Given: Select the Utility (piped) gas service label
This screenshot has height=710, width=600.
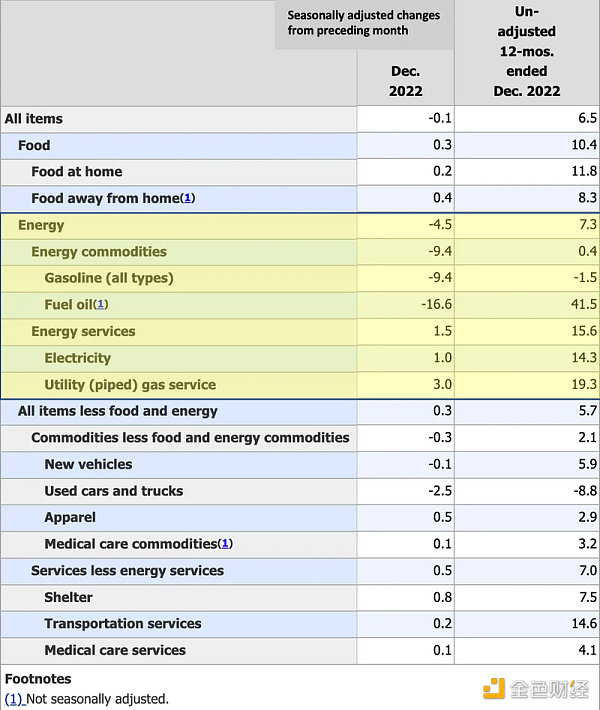Looking at the screenshot, I should point(130,385).
